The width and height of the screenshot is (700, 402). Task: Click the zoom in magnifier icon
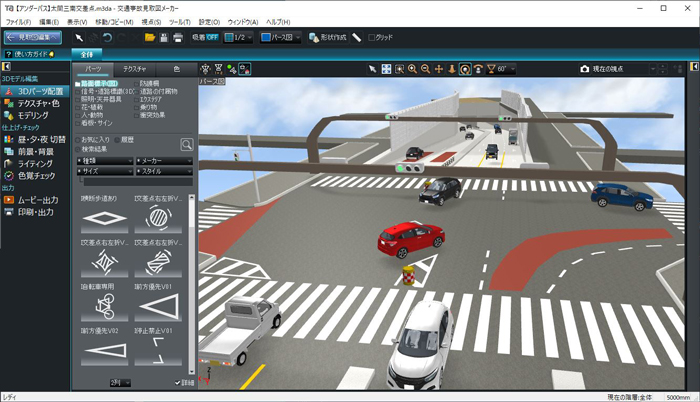[x=412, y=69]
